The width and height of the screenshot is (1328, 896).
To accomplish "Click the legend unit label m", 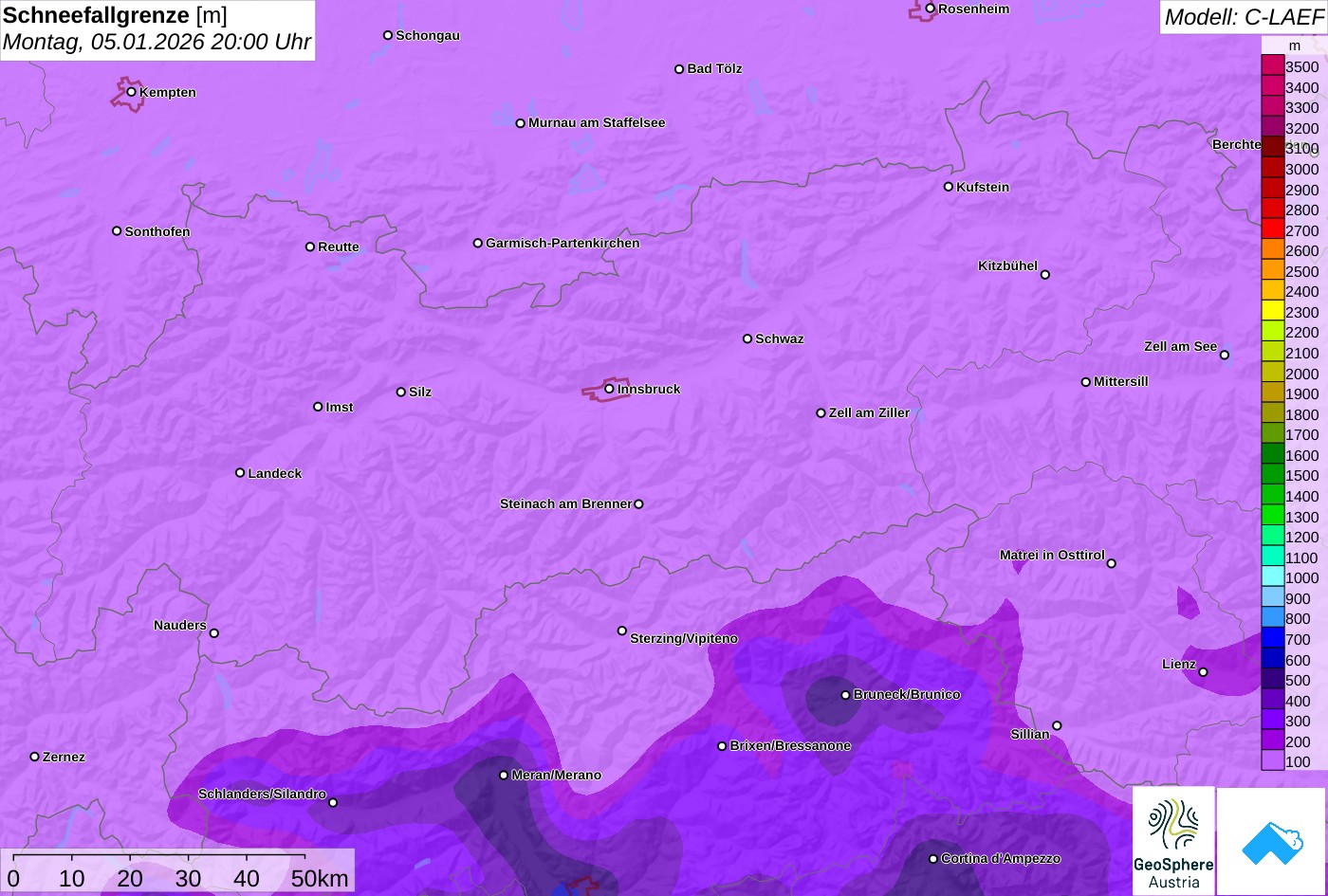I will click(1294, 46).
